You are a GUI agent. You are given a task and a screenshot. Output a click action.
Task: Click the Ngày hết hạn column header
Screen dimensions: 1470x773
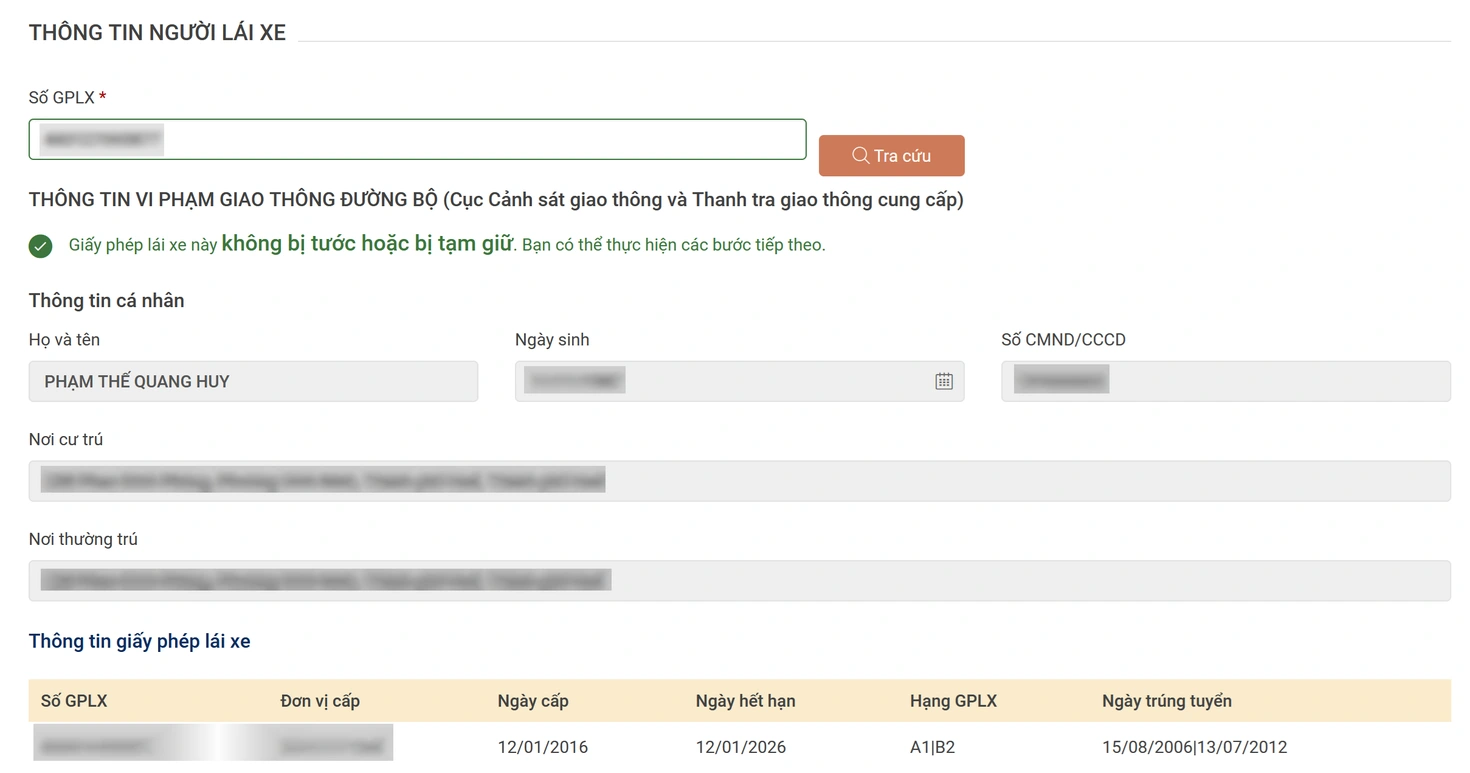tap(745, 701)
